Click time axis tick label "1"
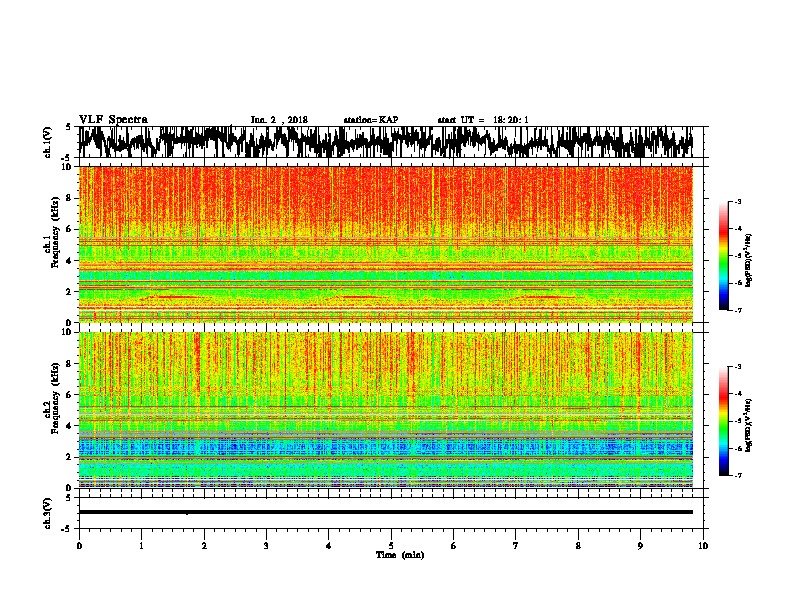The width and height of the screenshot is (792, 612). (141, 546)
